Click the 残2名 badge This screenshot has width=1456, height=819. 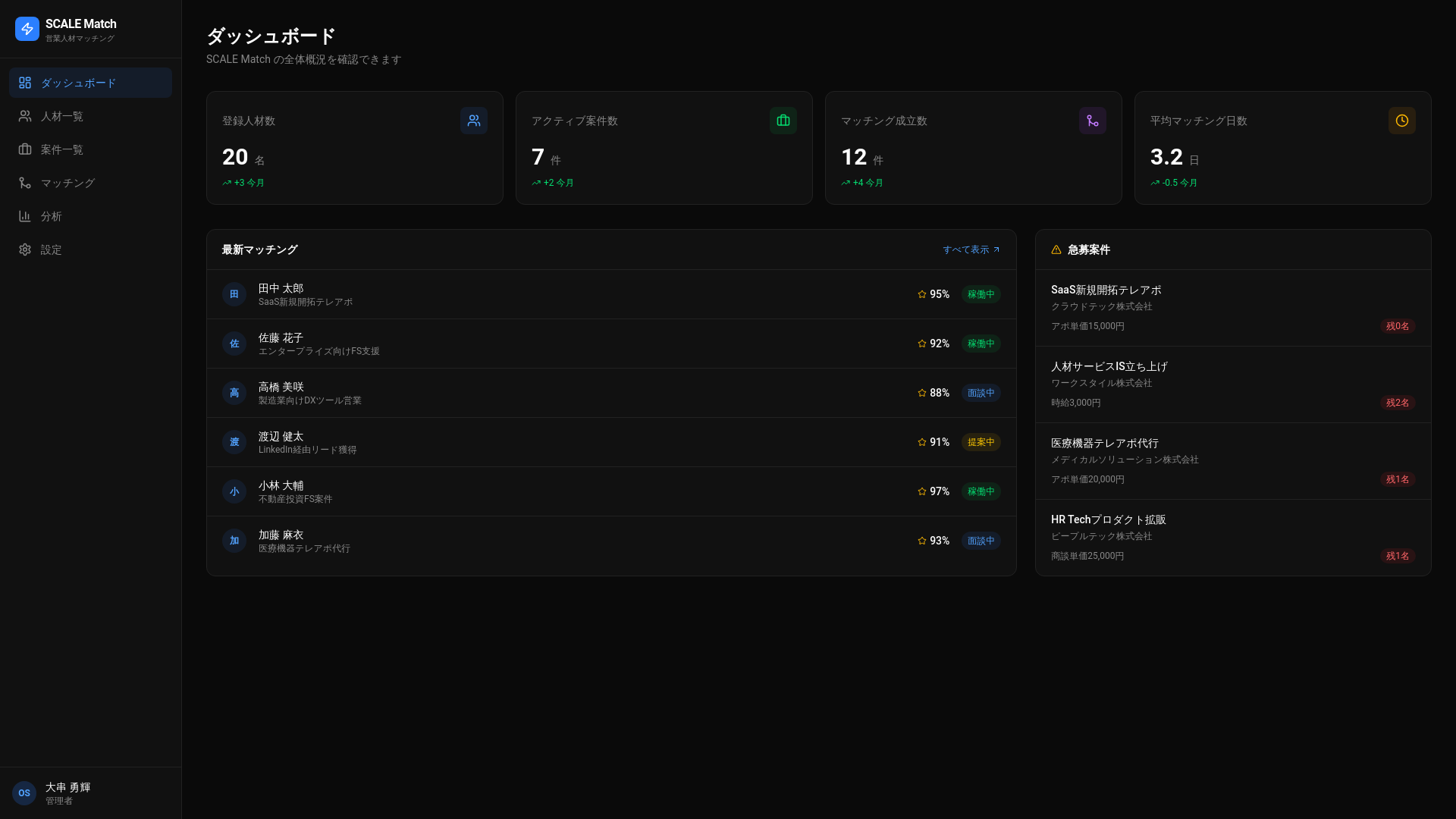point(1398,403)
